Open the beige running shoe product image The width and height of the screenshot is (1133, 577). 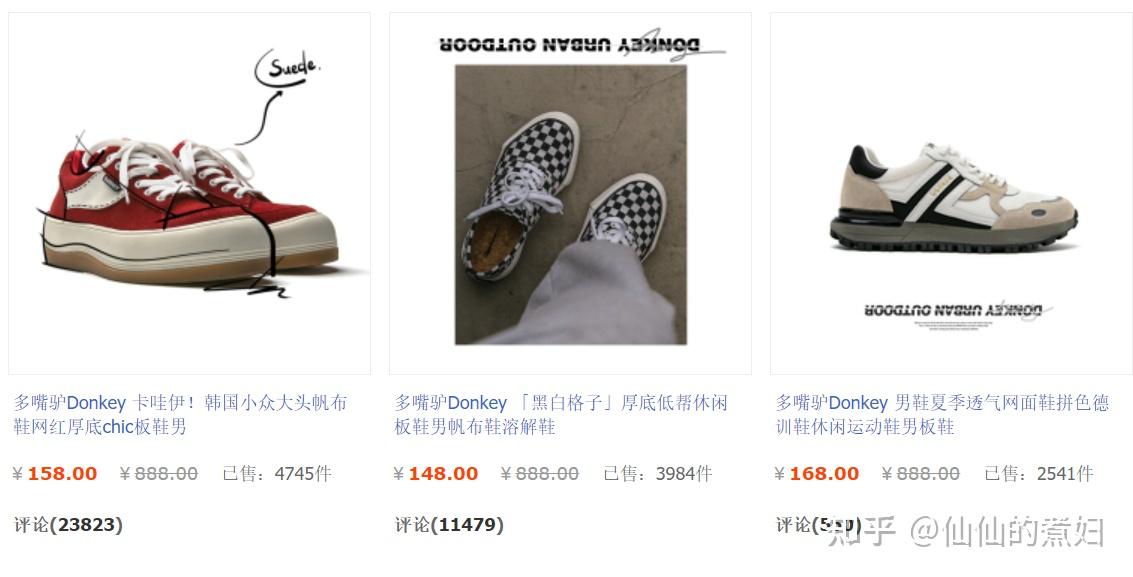click(x=952, y=193)
